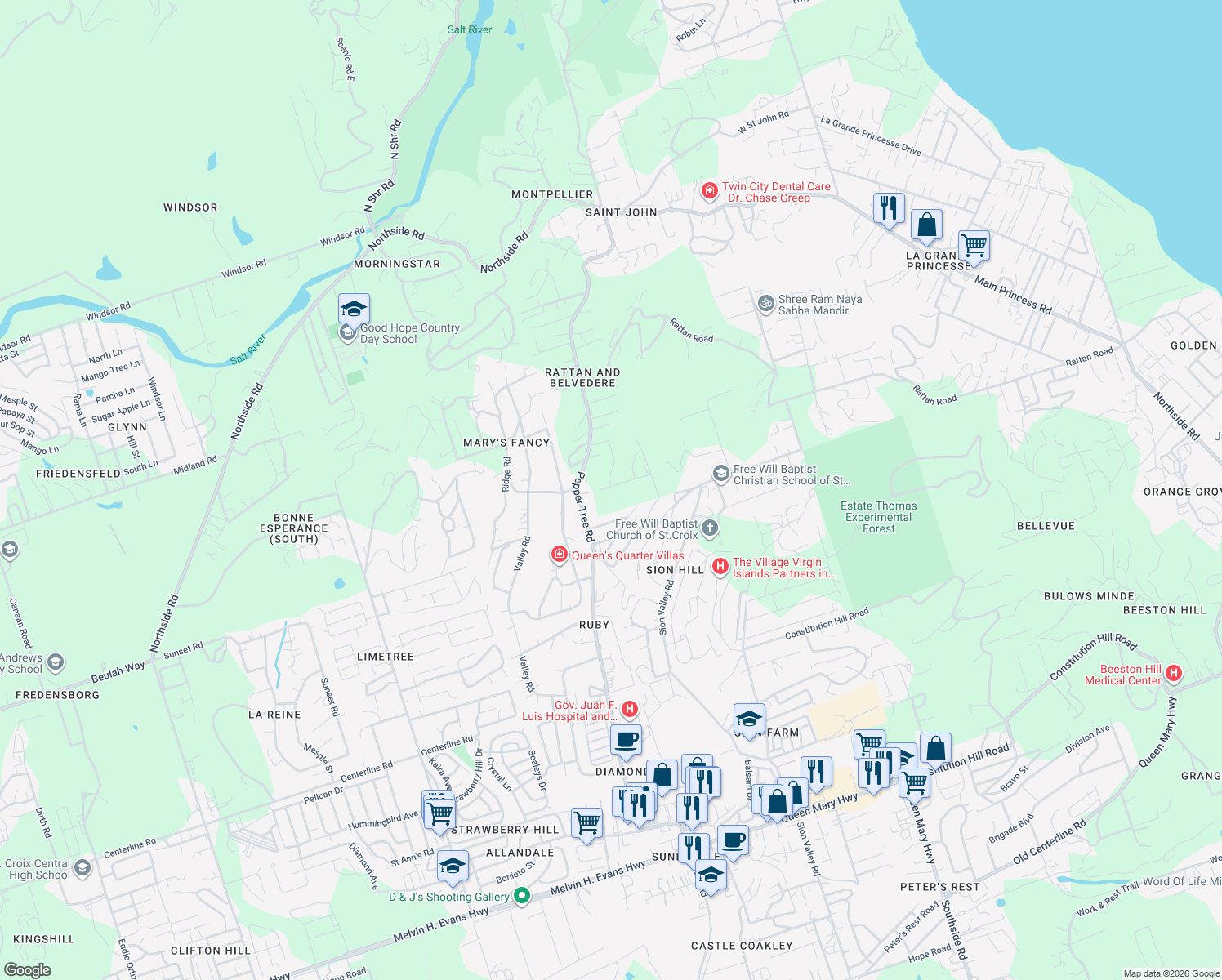This screenshot has height=980, width=1222.
Task: Select the shopping cart icon near Main Princess Rd
Action: [x=973, y=245]
